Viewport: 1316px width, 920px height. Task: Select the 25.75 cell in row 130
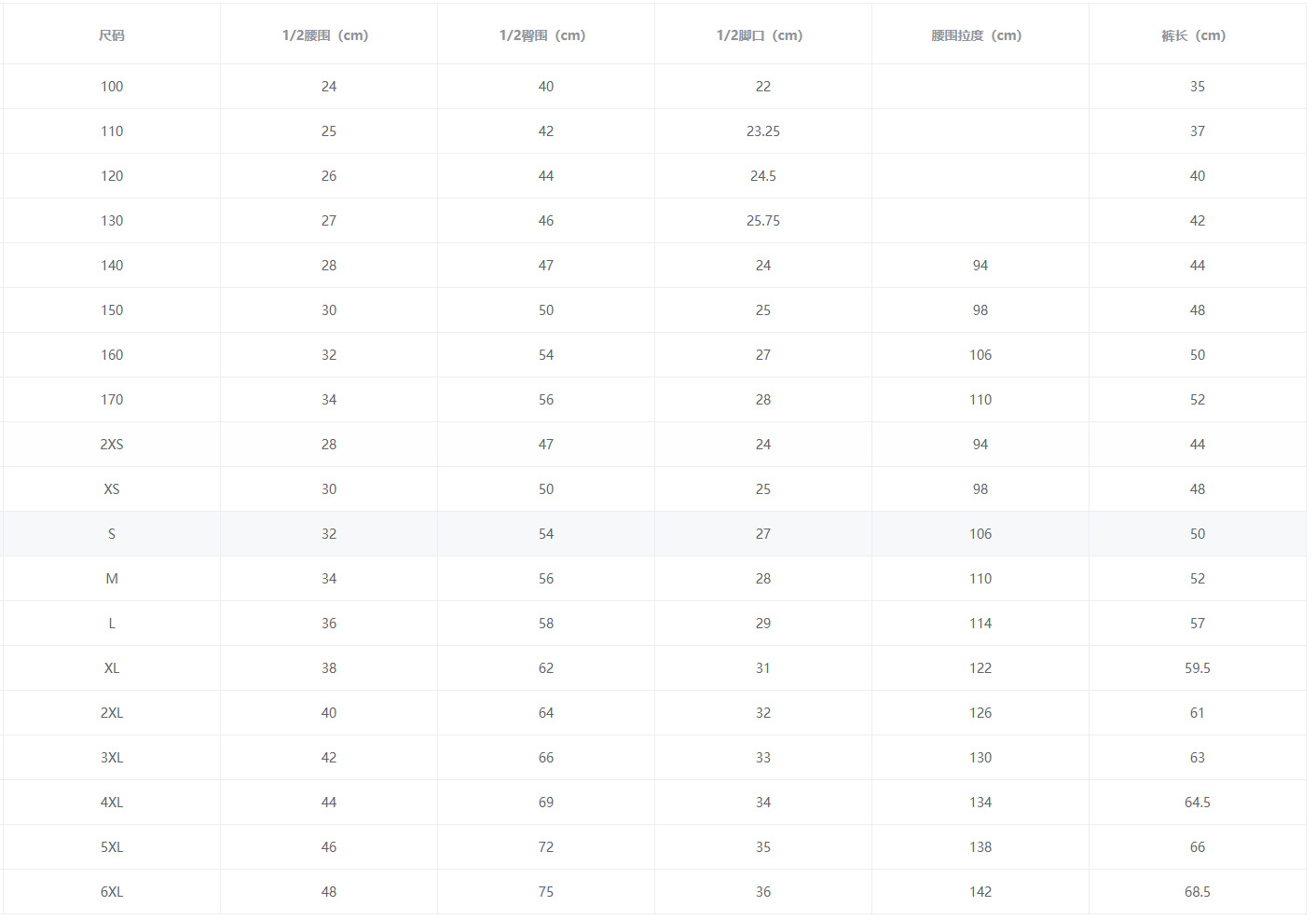pyautogui.click(x=763, y=221)
